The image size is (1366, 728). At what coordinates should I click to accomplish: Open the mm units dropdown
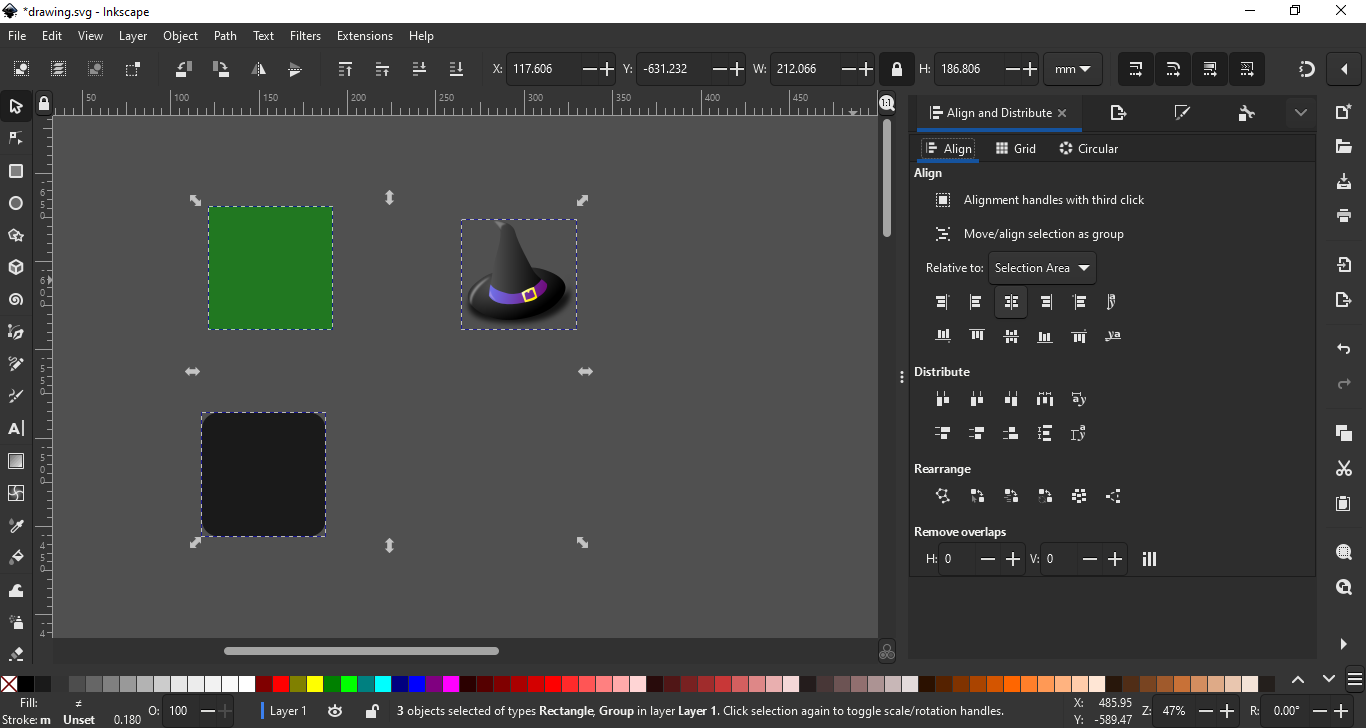[1072, 69]
